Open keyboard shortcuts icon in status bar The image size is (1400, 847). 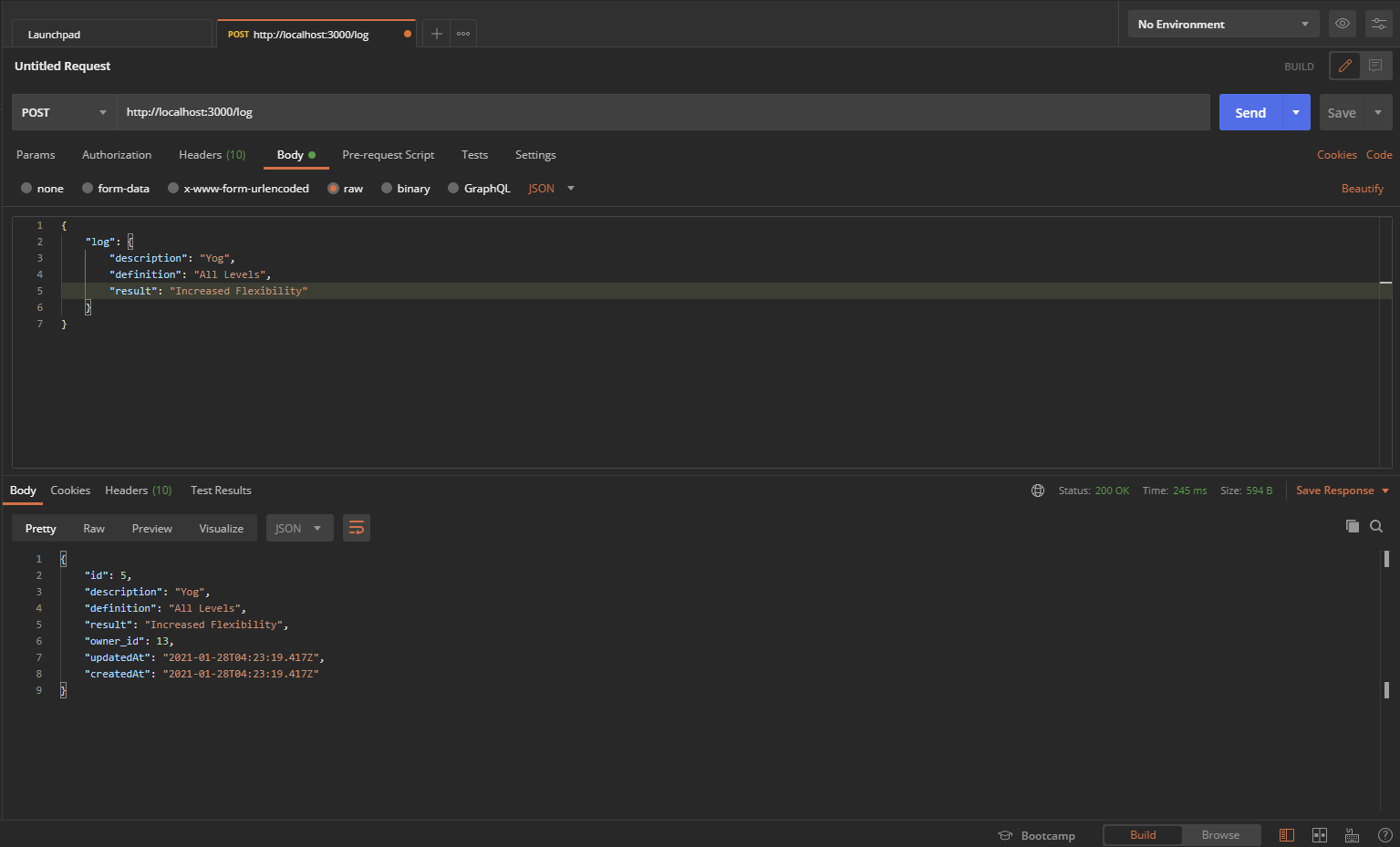pyautogui.click(x=1352, y=835)
